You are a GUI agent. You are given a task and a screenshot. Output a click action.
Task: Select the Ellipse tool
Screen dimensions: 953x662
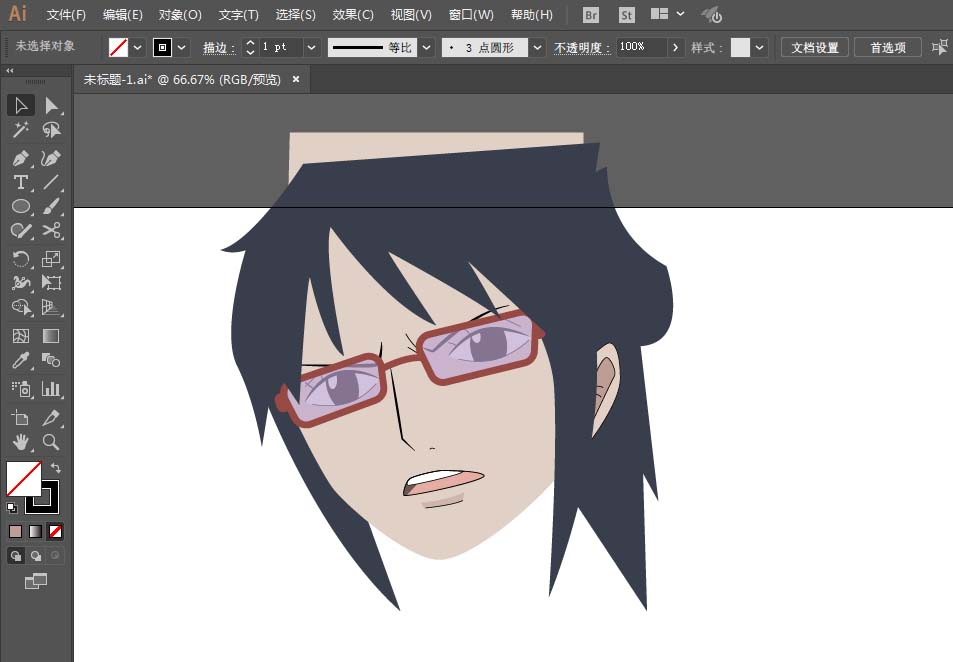point(21,206)
